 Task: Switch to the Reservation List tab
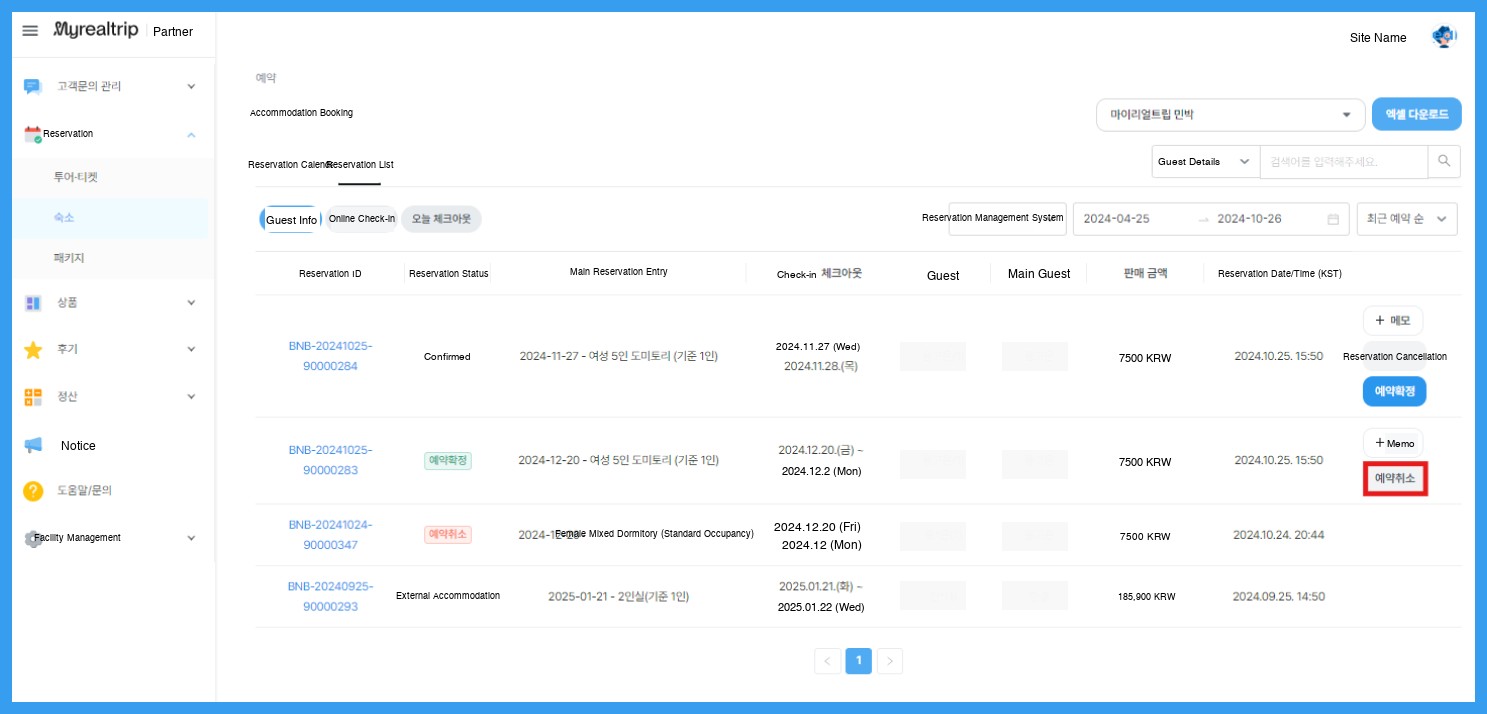361,165
